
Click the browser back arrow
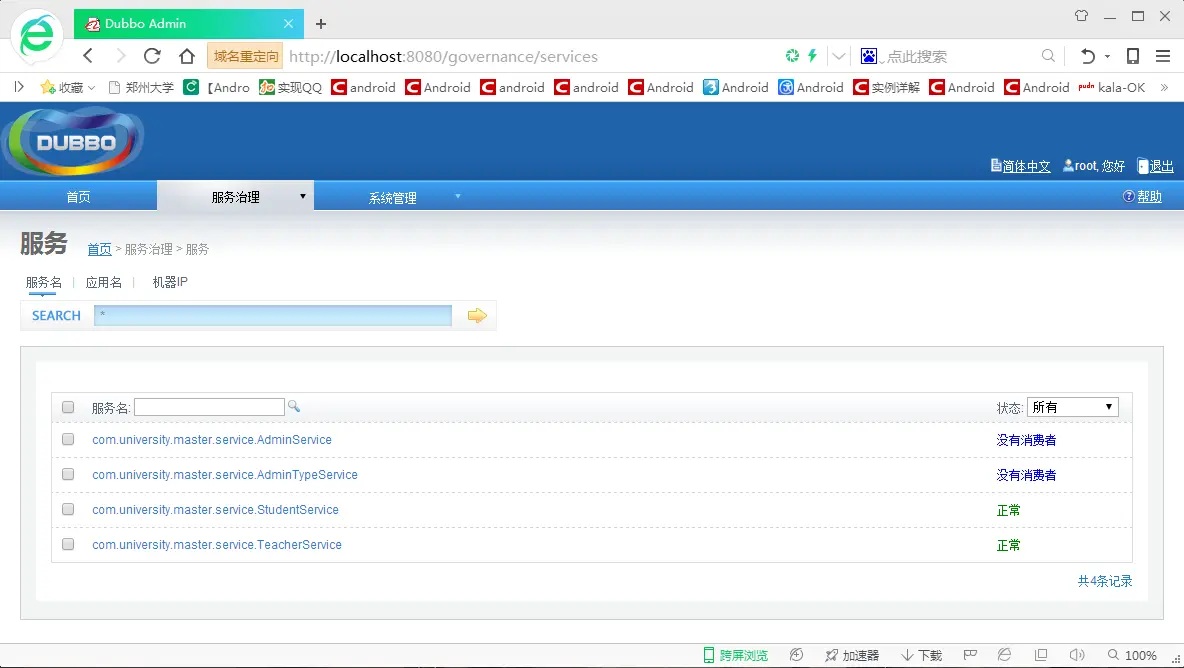(88, 56)
